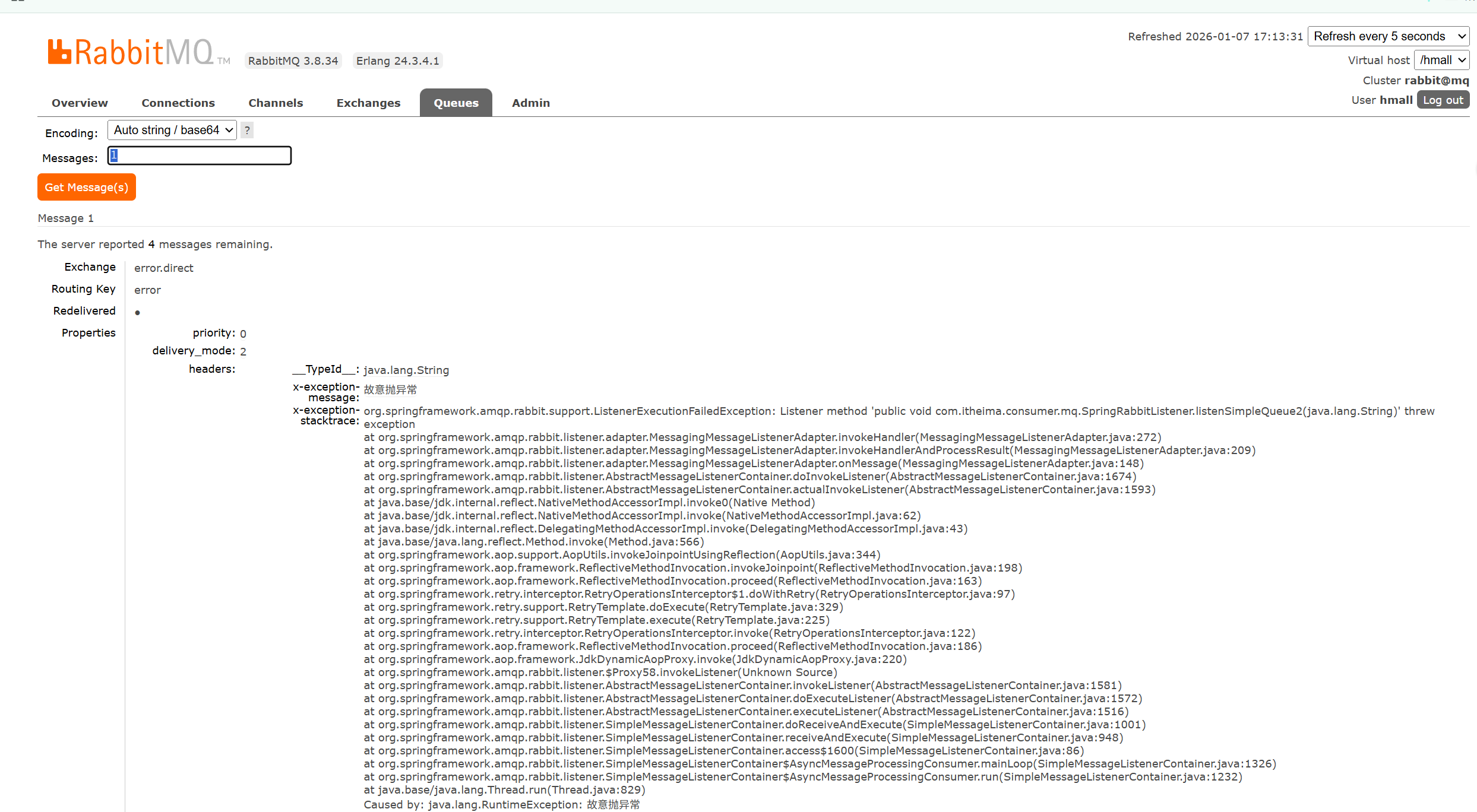Open the Admin tab

coord(530,103)
